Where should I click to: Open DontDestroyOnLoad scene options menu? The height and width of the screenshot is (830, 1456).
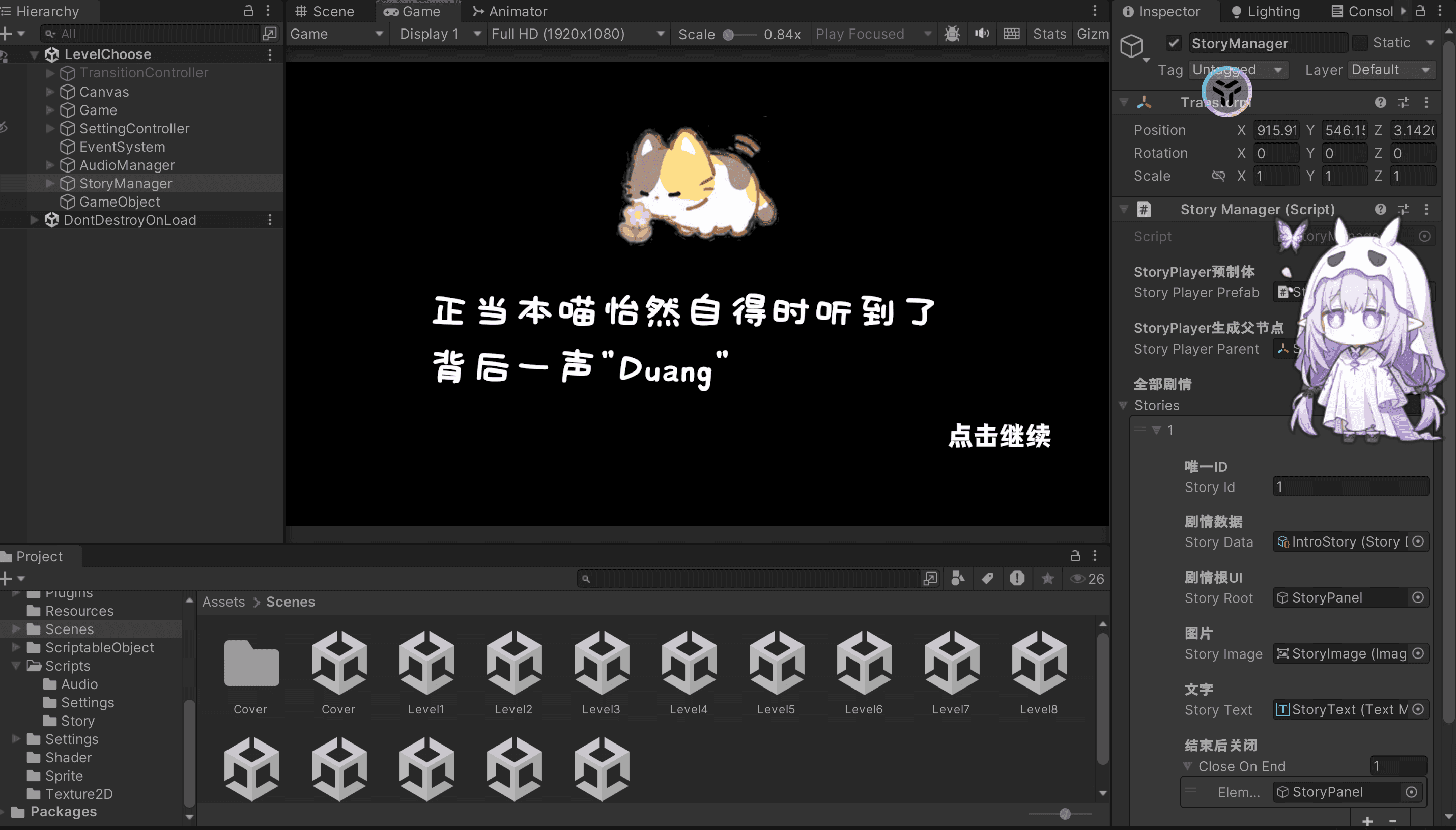tap(270, 220)
